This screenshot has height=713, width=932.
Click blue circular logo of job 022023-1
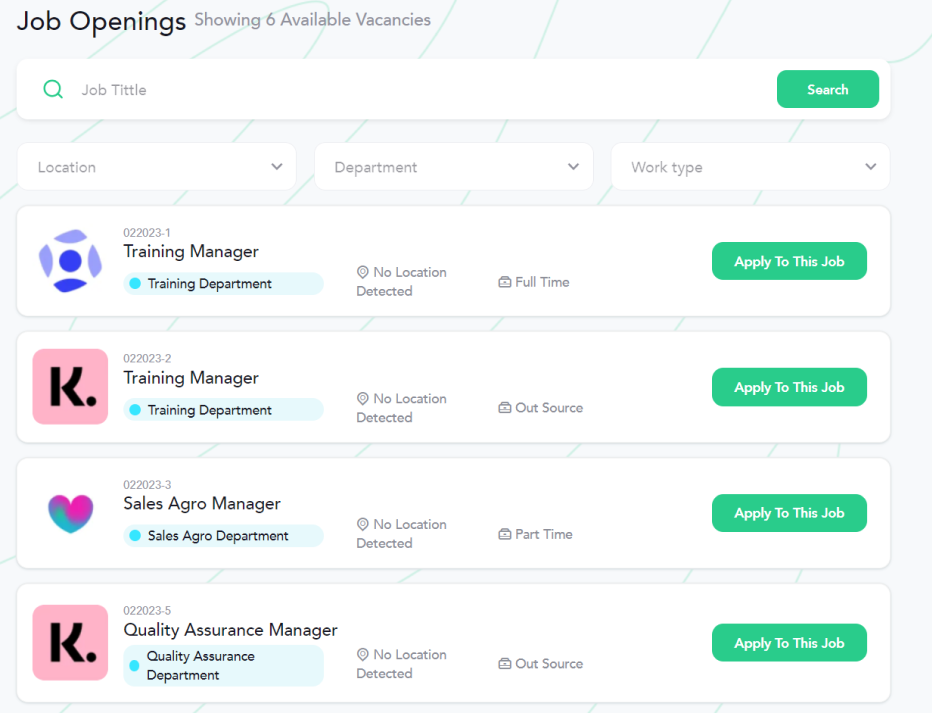pos(70,261)
